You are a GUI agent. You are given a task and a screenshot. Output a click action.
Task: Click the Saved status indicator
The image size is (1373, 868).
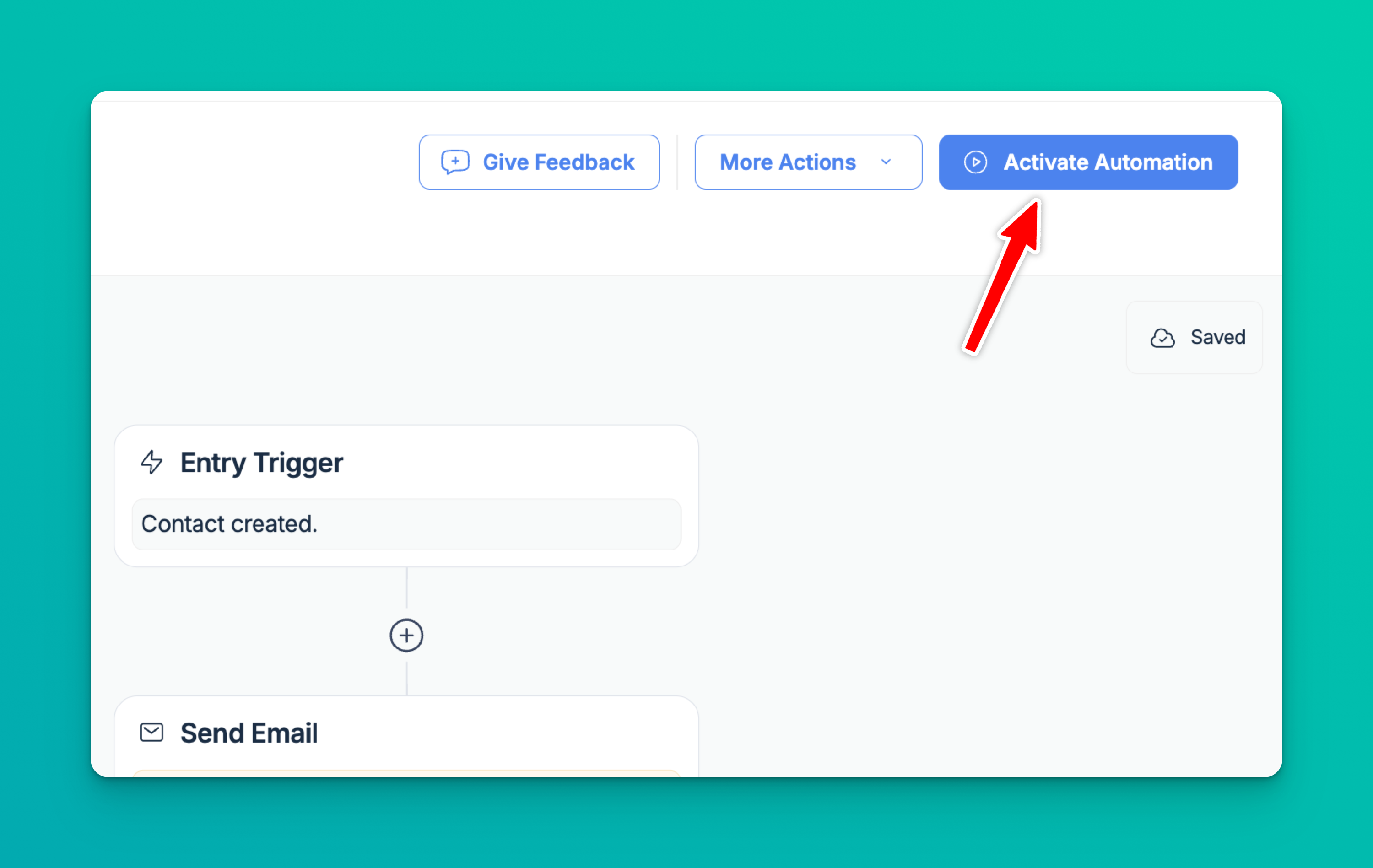[x=1195, y=337]
